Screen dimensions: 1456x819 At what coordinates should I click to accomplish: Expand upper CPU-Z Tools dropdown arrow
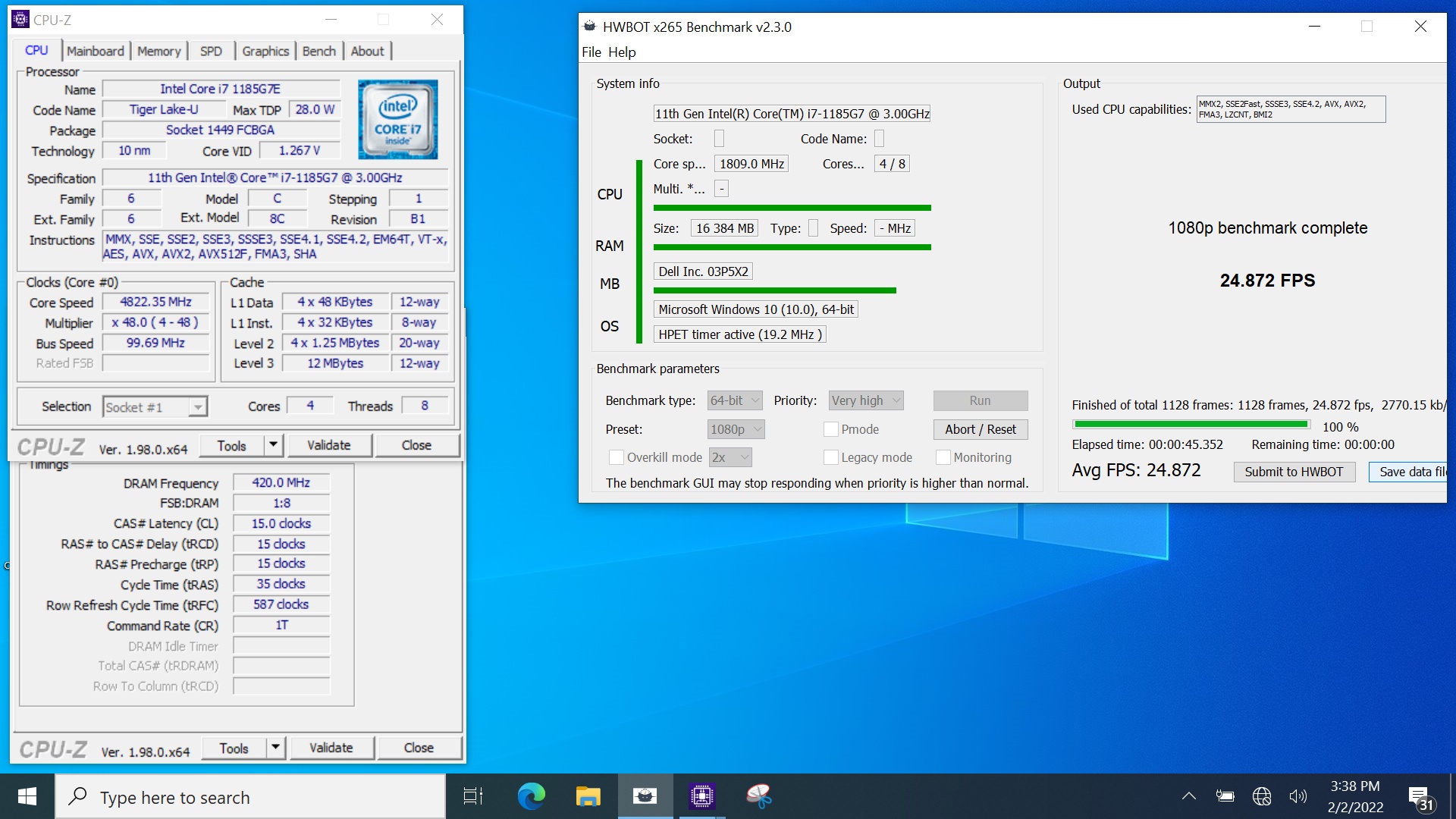pyautogui.click(x=274, y=445)
